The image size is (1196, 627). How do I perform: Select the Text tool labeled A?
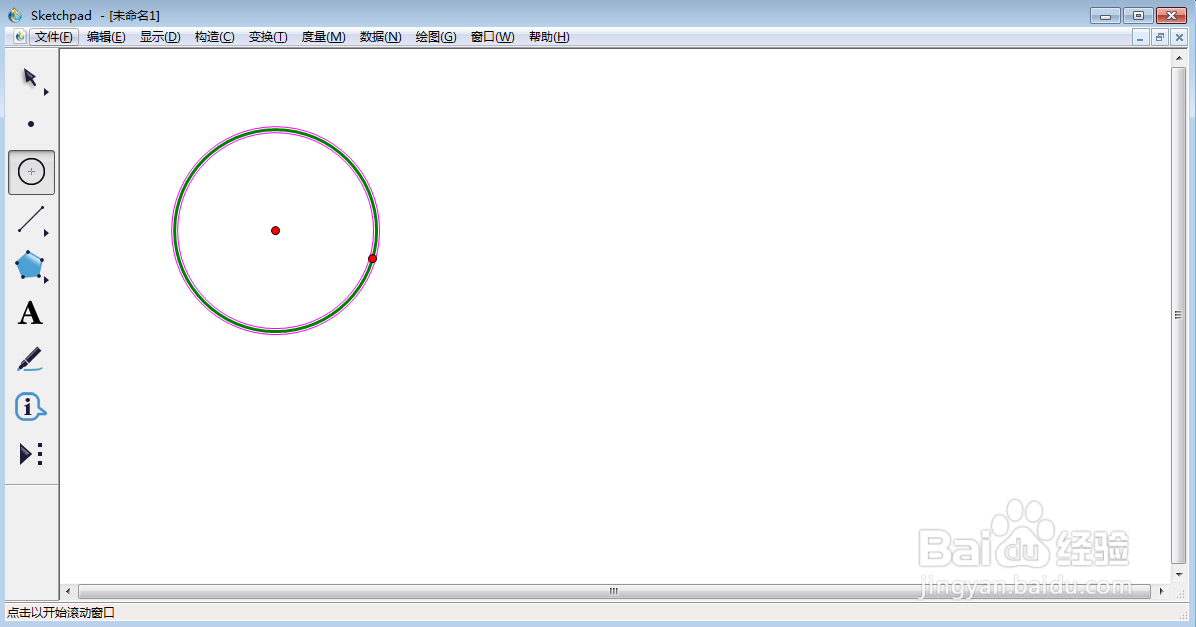(x=31, y=314)
